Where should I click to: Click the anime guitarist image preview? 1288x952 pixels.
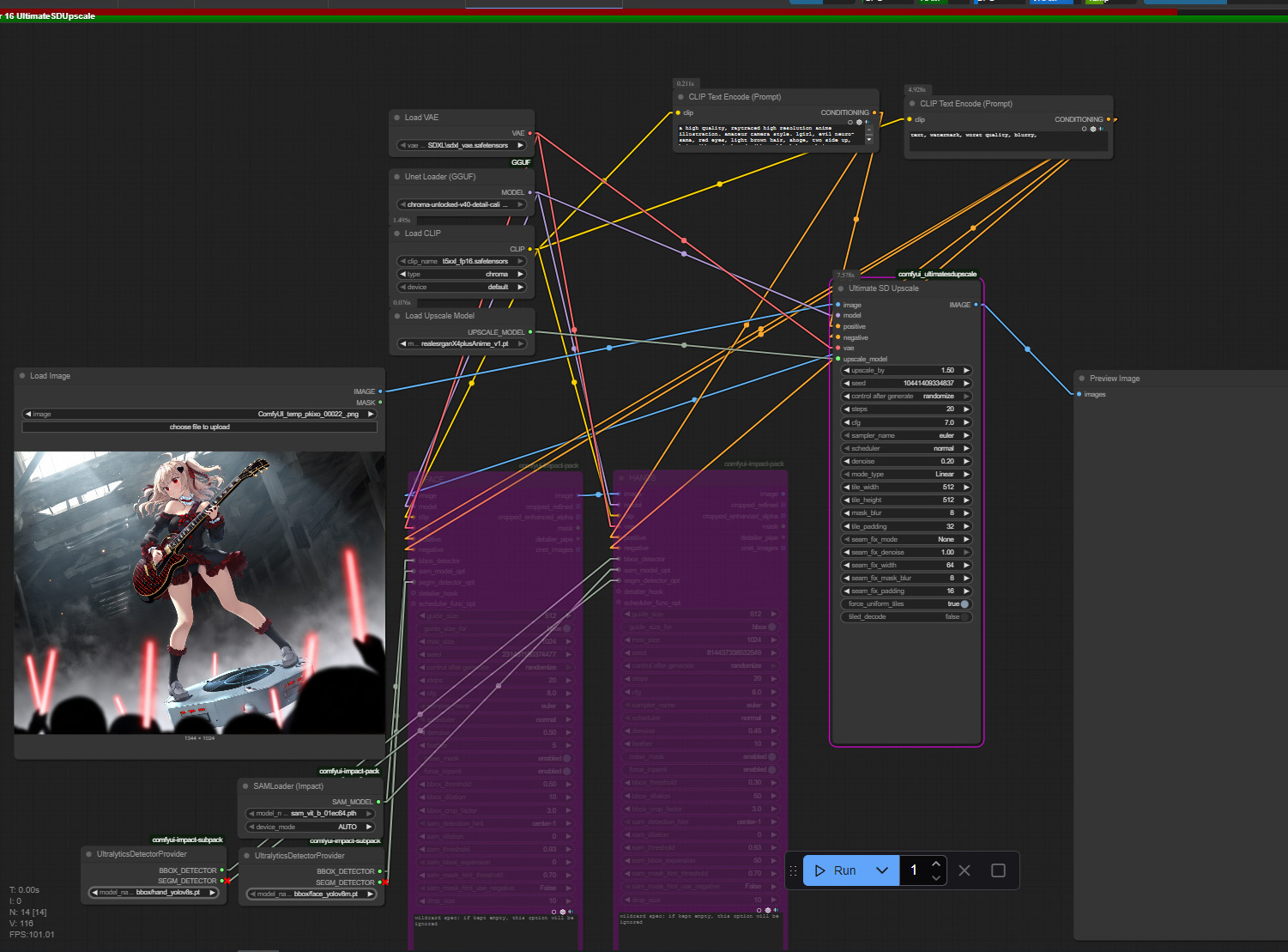click(x=200, y=593)
